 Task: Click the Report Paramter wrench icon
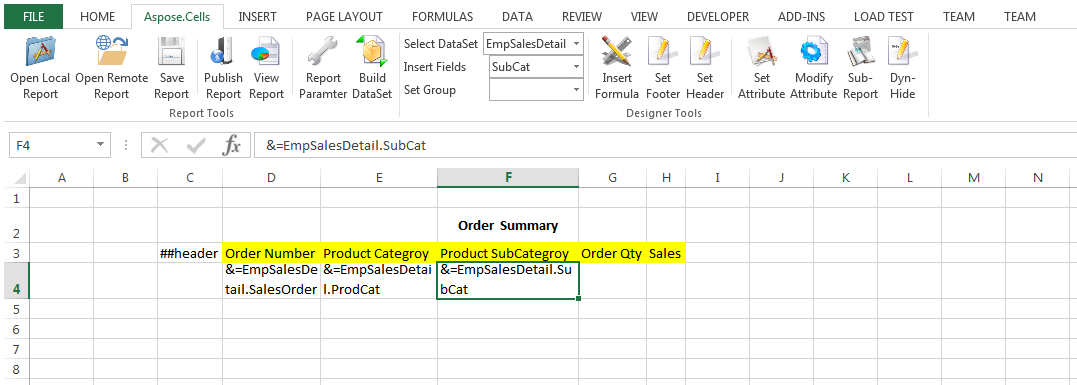pos(323,52)
